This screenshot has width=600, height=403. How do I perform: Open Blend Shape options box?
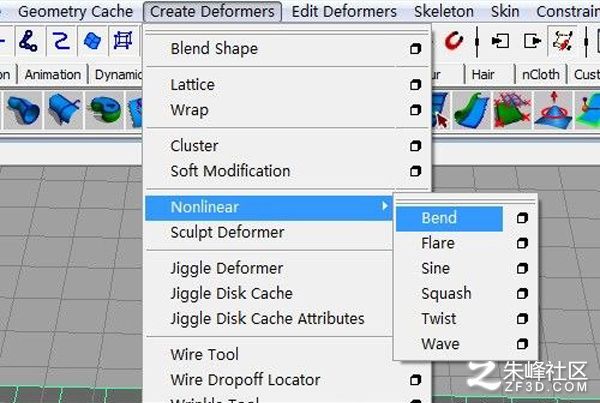pyautogui.click(x=416, y=49)
